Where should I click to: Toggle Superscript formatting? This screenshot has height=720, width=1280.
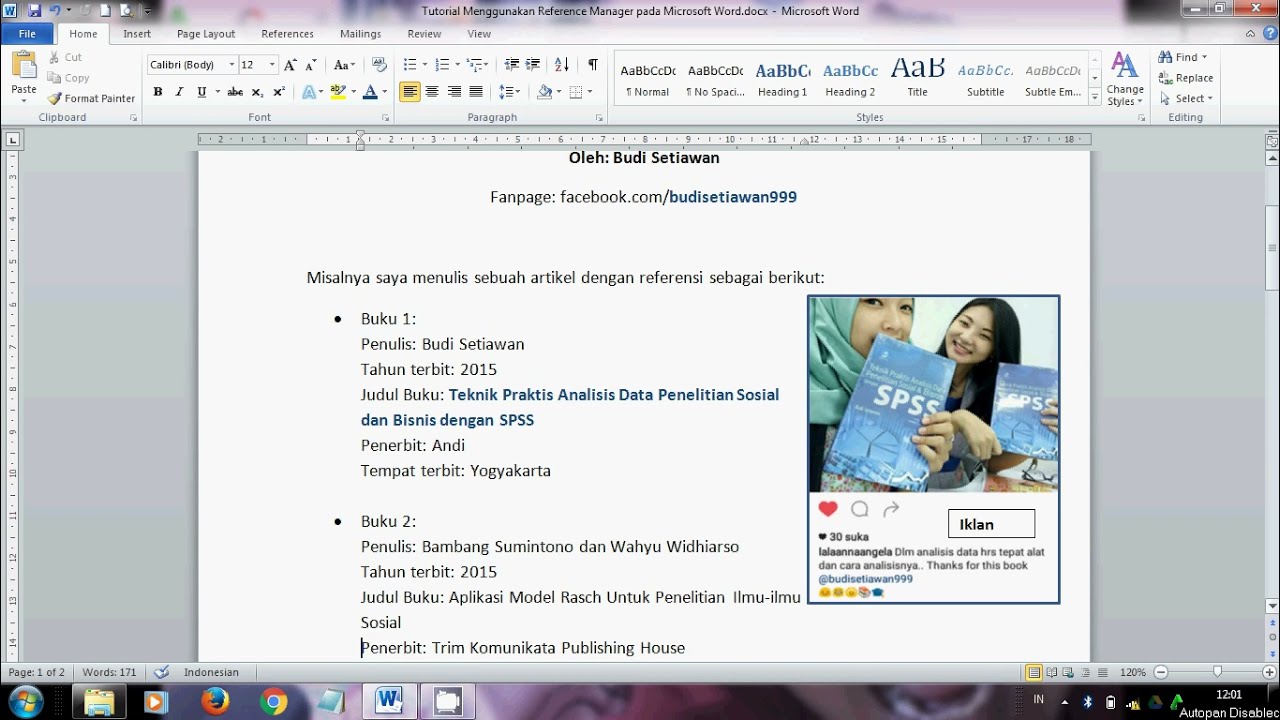point(279,92)
